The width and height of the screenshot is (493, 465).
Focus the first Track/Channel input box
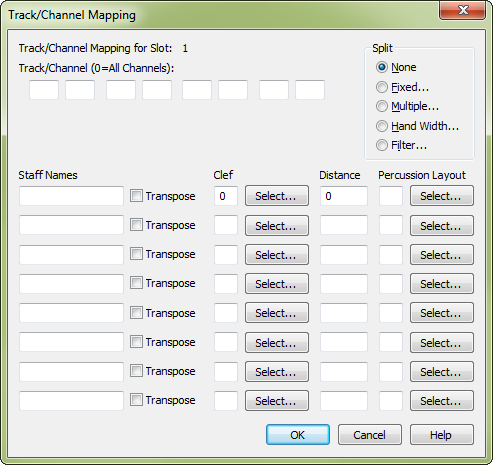pyautogui.click(x=44, y=90)
